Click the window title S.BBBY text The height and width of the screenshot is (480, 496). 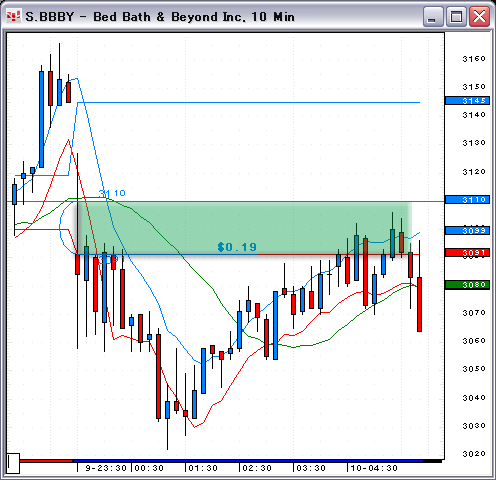(50, 17)
